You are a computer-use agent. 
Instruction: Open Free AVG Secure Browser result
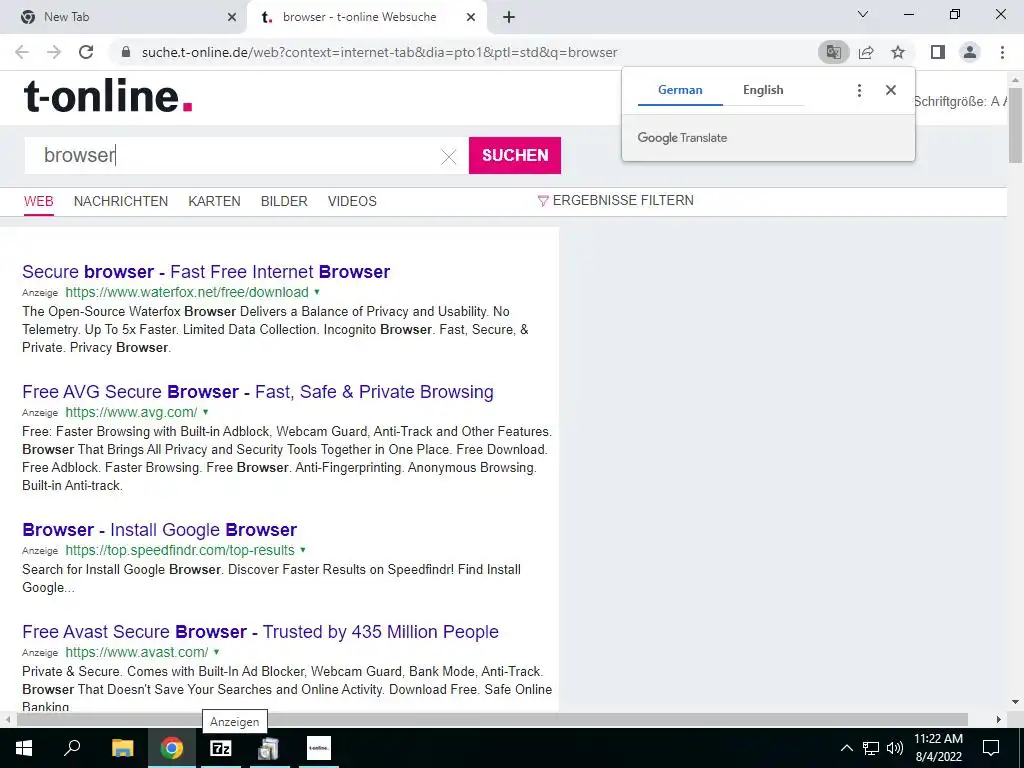(257, 392)
